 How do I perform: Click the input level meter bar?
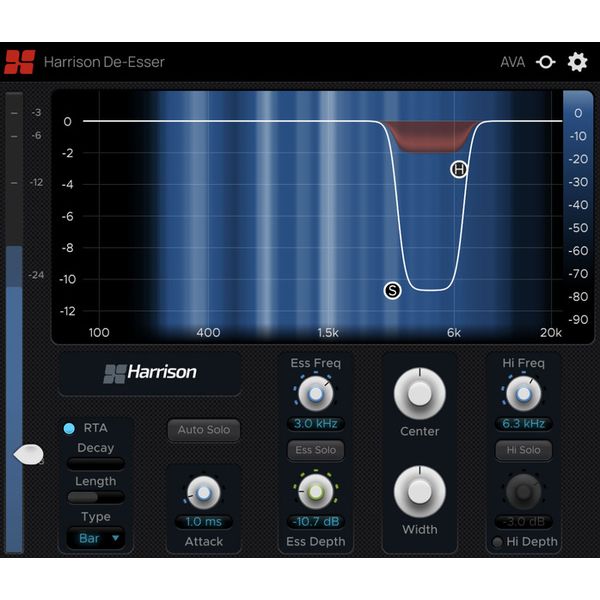pos(15,322)
